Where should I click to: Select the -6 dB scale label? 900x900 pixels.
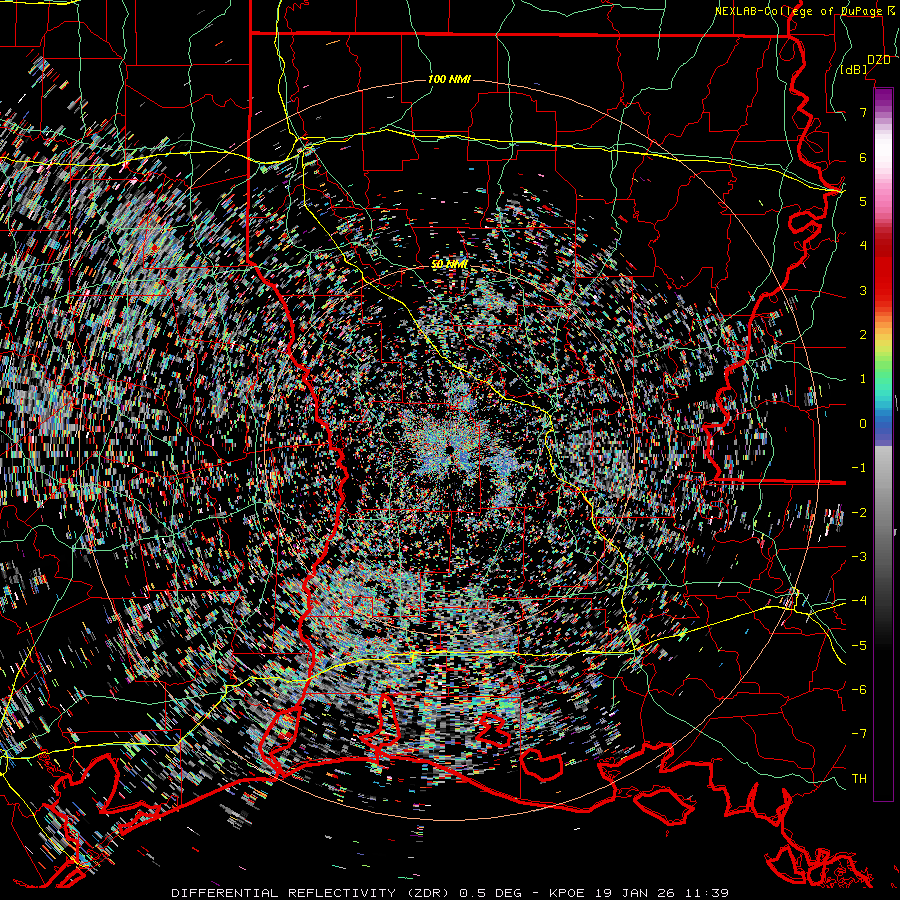tap(859, 689)
